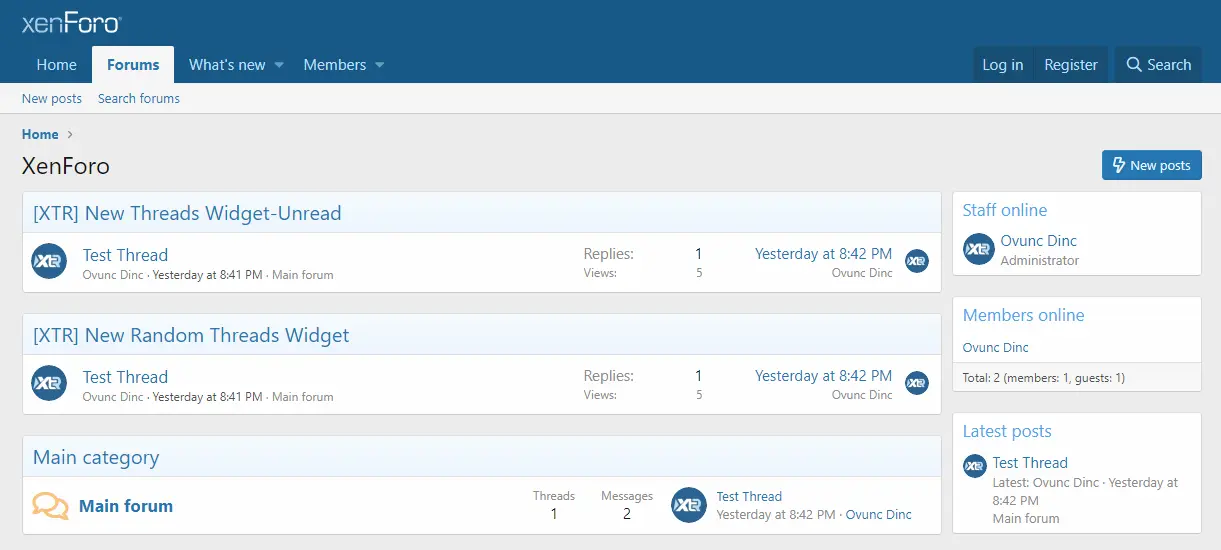Image resolution: width=1221 pixels, height=550 pixels.
Task: Click Main forum under Latest posts
Action: [1026, 518]
